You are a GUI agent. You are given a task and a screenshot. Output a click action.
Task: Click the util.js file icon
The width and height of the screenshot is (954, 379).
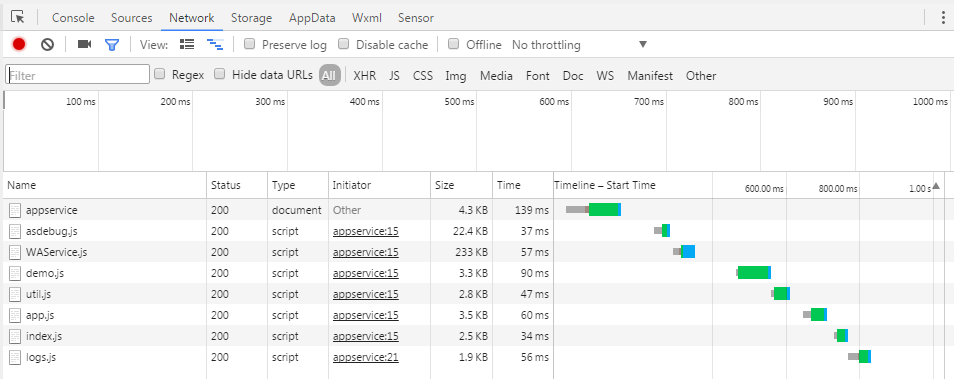tap(15, 294)
